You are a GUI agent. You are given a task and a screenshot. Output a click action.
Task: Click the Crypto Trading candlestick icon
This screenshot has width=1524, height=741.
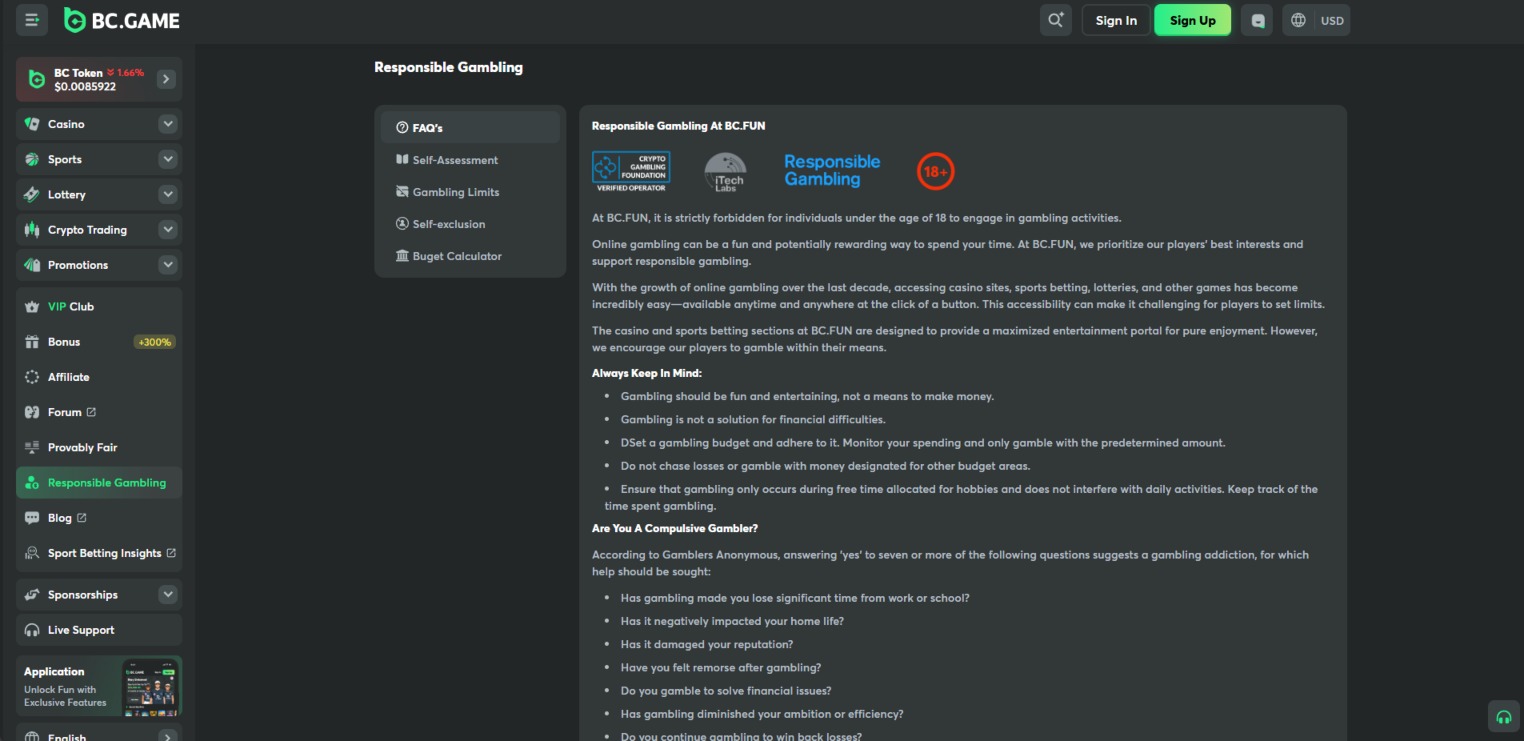(32, 230)
